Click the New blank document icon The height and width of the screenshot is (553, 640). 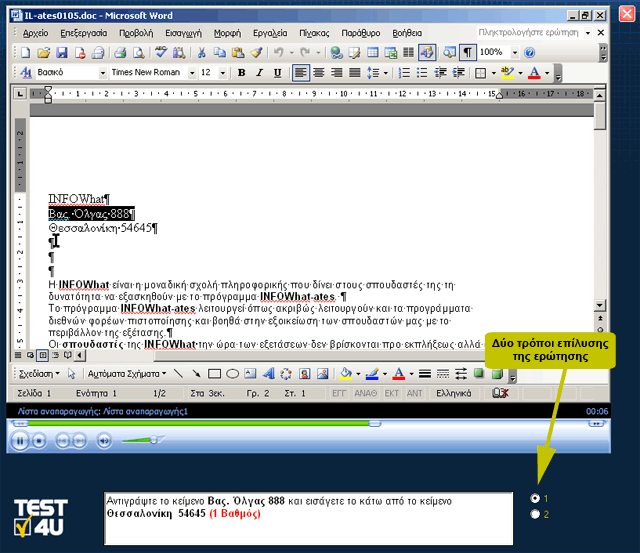25,53
